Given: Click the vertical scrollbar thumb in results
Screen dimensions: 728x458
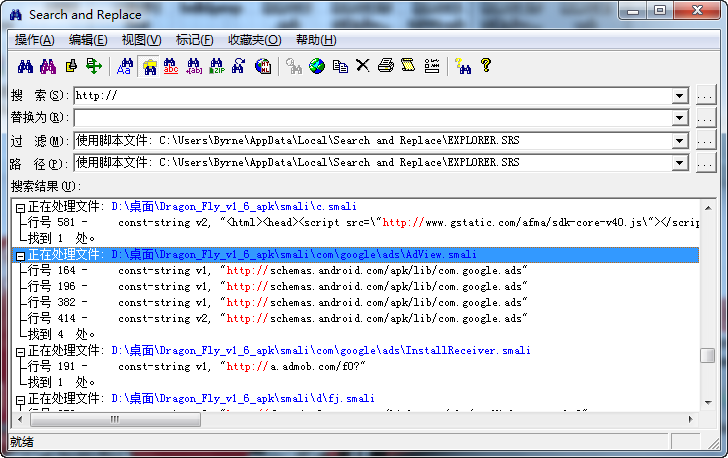Looking at the screenshot, I should pyautogui.click(x=708, y=355).
